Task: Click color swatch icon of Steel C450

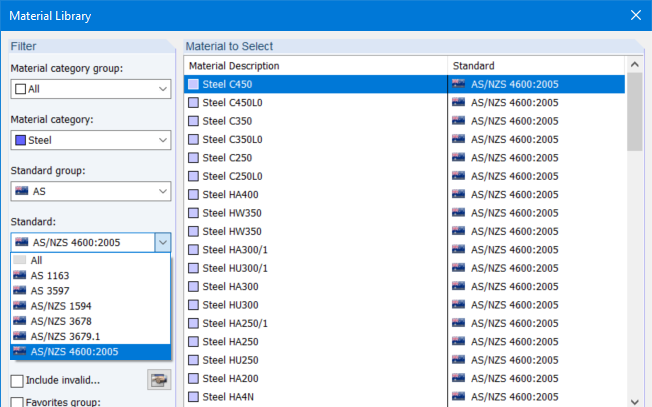Action: point(193,84)
